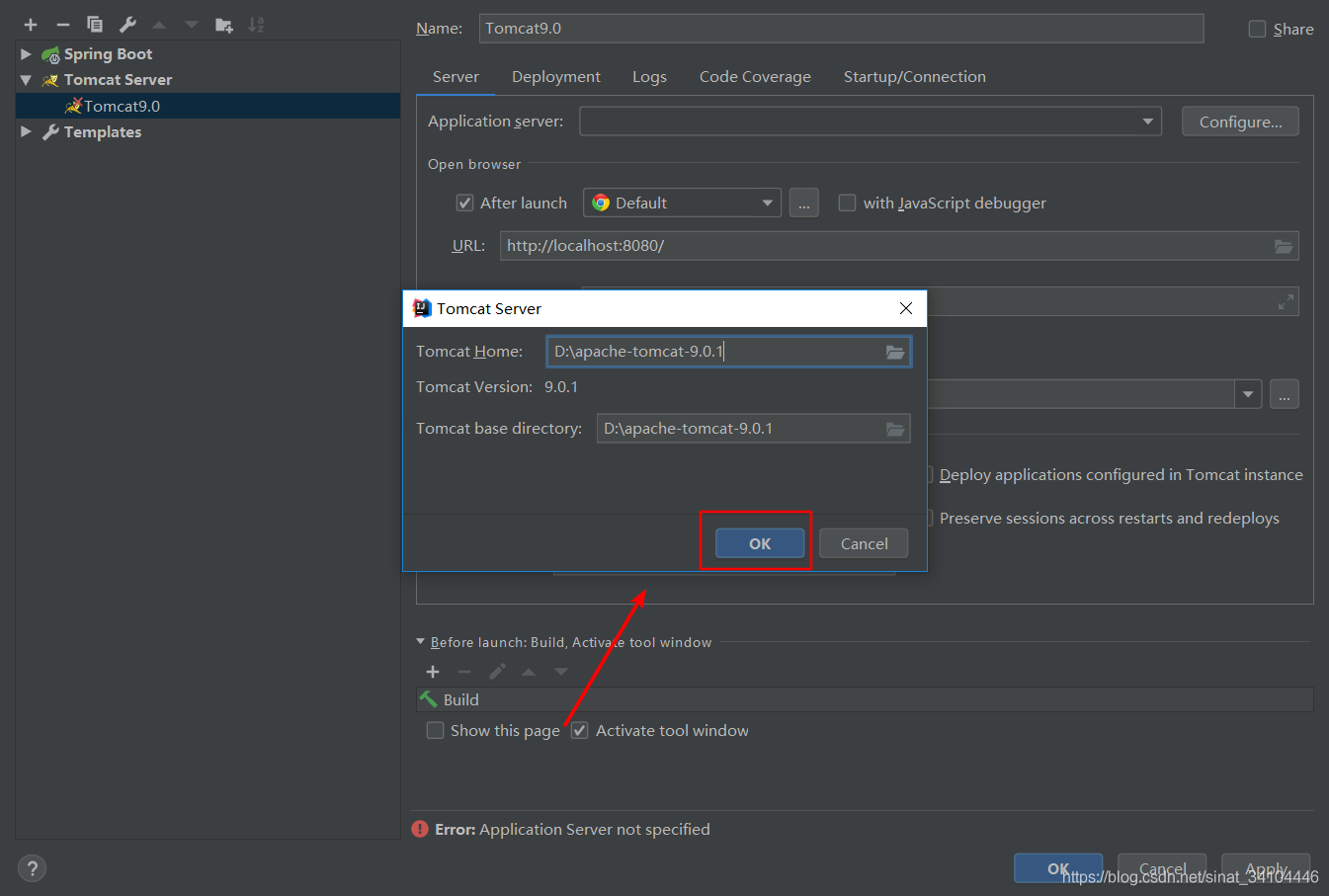This screenshot has width=1329, height=896.
Task: Collapse the Tomcat Server tree node
Action: coord(26,80)
